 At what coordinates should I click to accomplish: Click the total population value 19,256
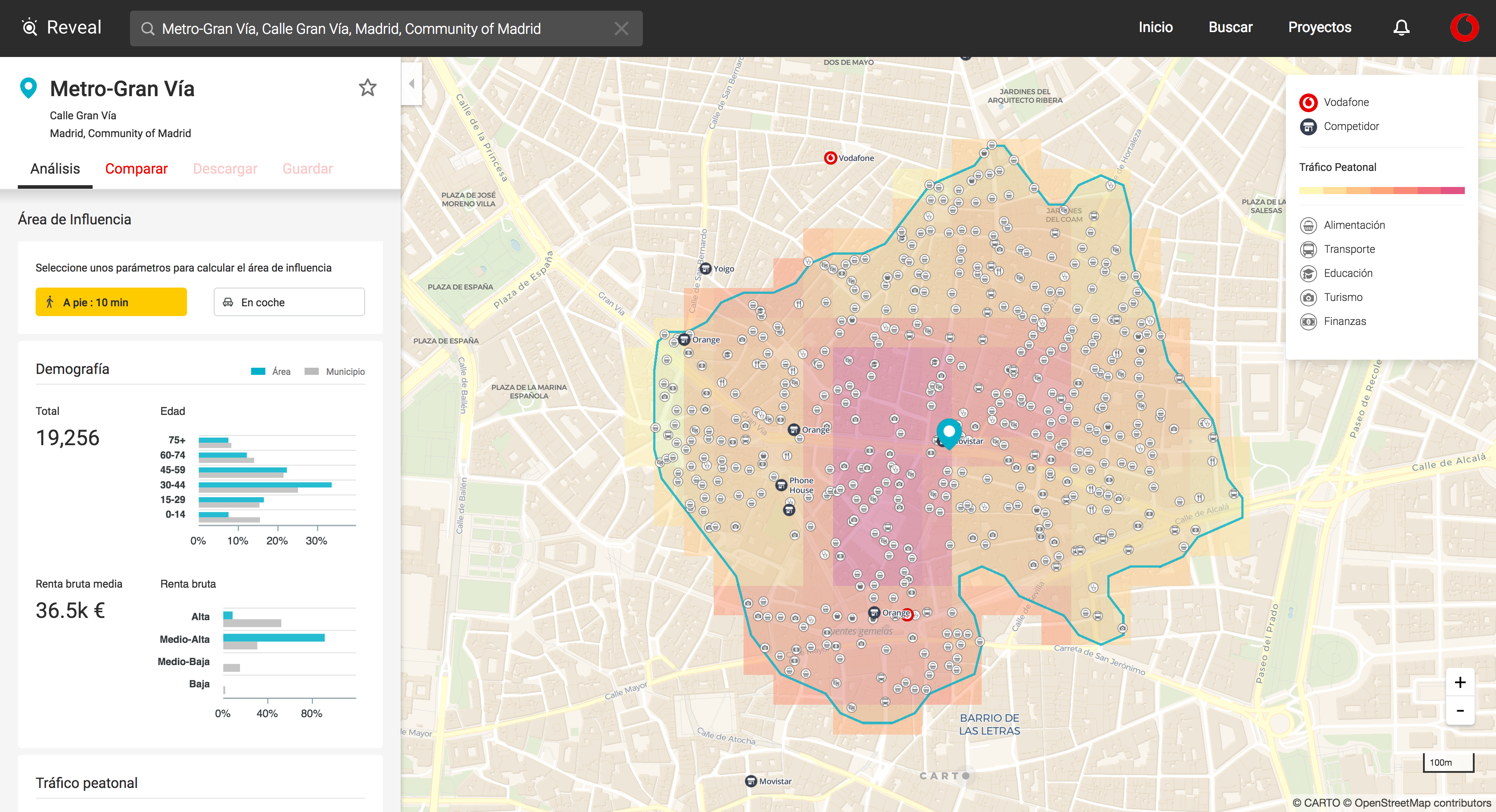pos(67,438)
